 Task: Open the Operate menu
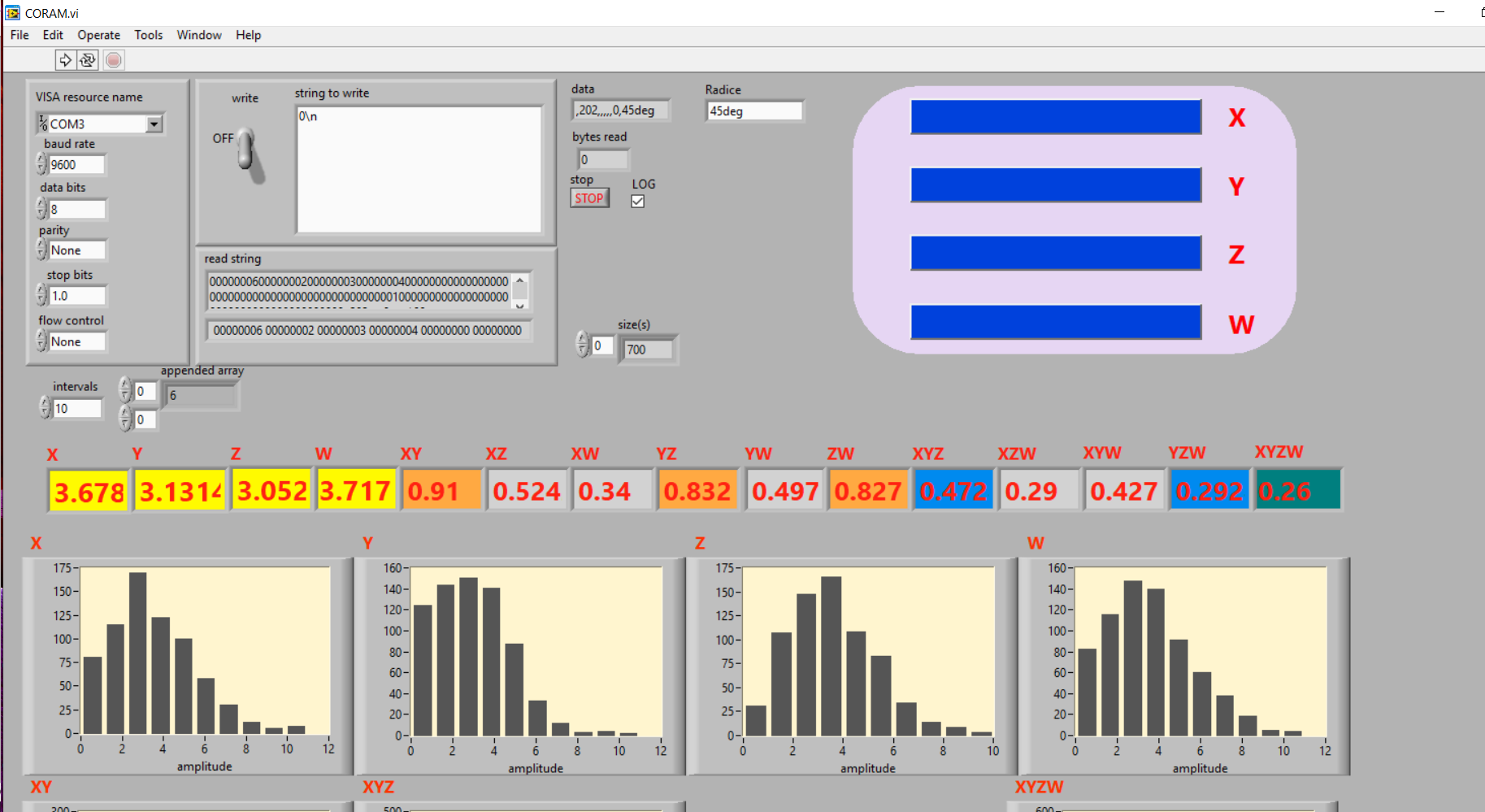coord(98,35)
